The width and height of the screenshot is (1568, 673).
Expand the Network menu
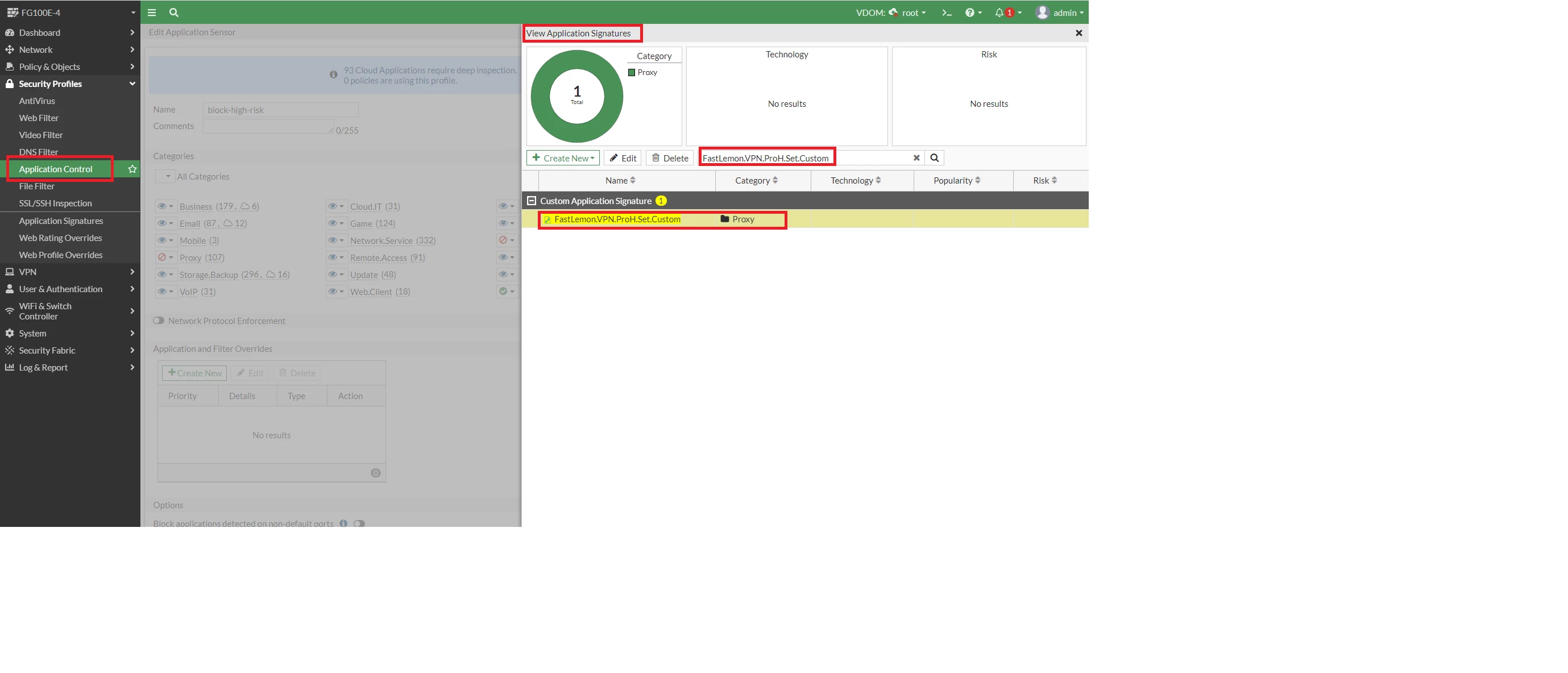point(70,49)
